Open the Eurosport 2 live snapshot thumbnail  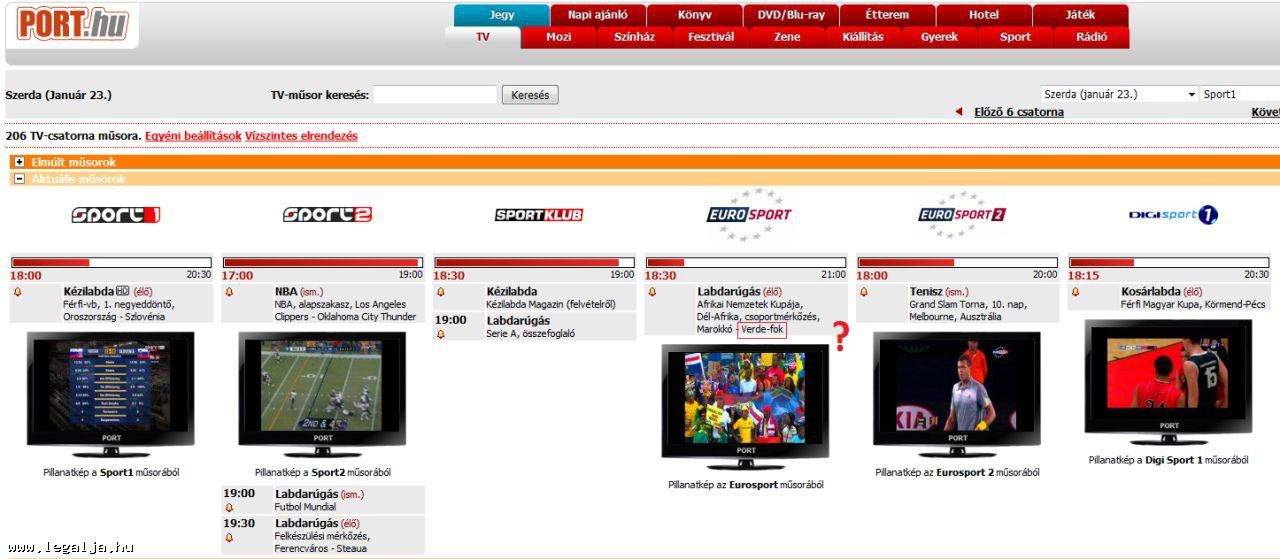tap(957, 384)
